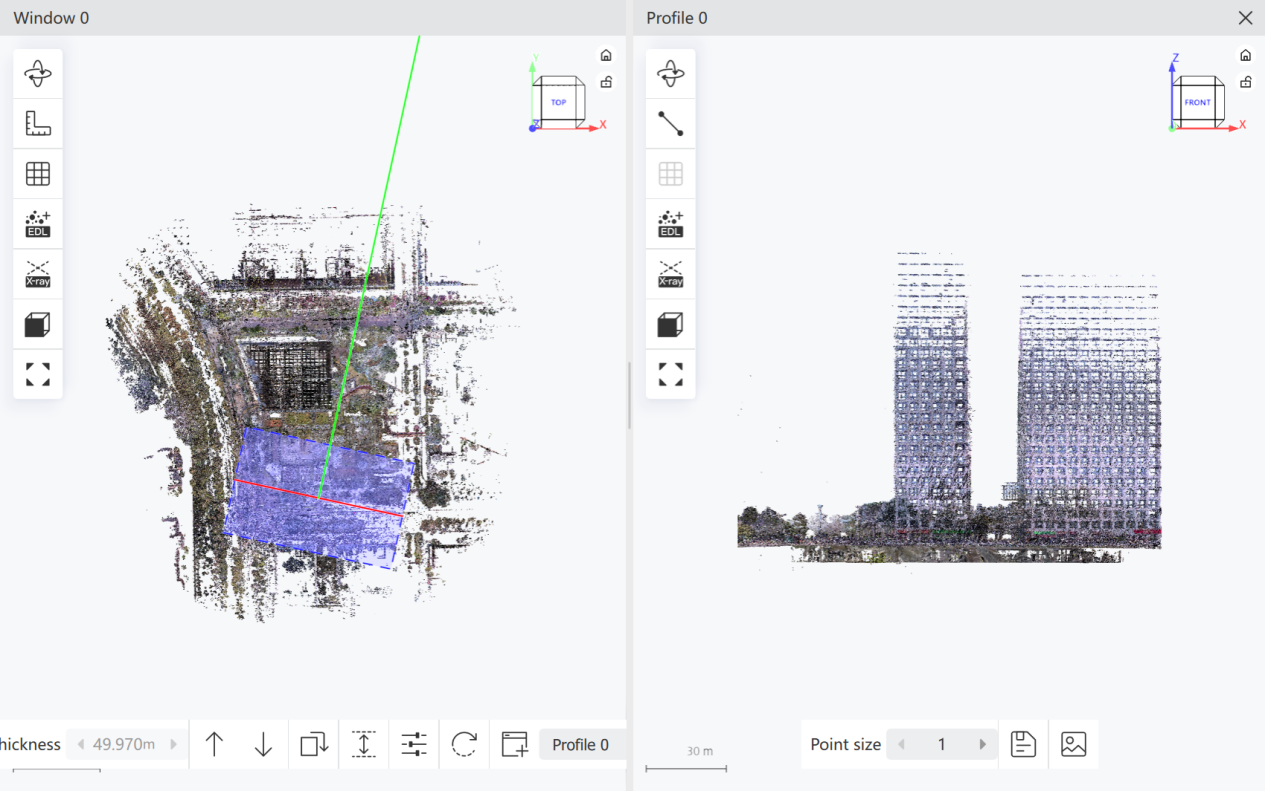Select the line draw tool in Profile 0
This screenshot has height=791, width=1265.
tap(671, 124)
